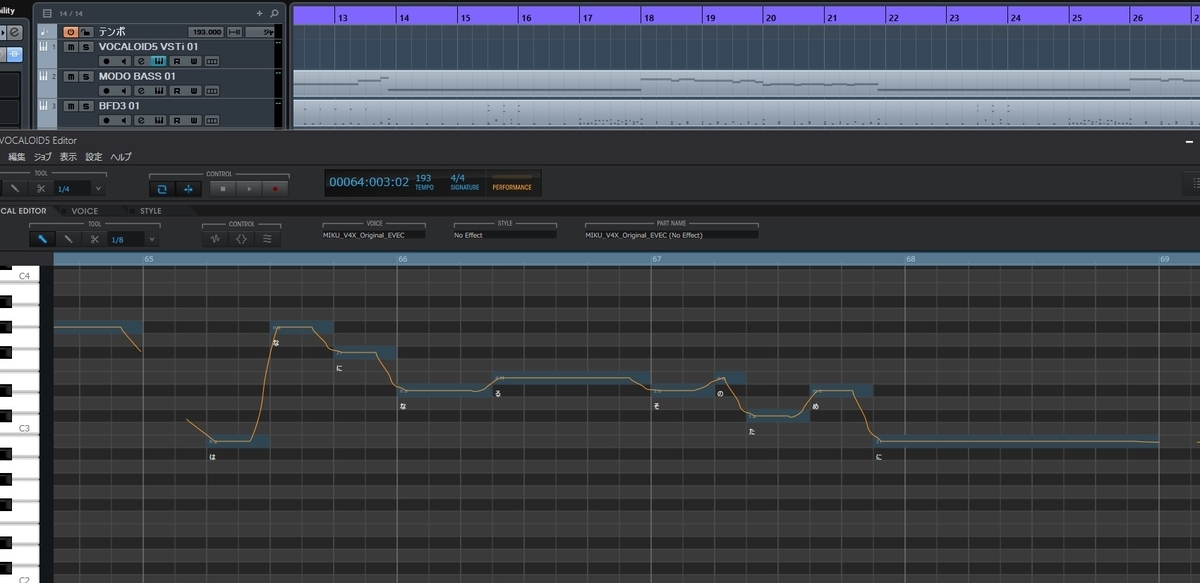Click the add track plus icon

click(x=259, y=13)
